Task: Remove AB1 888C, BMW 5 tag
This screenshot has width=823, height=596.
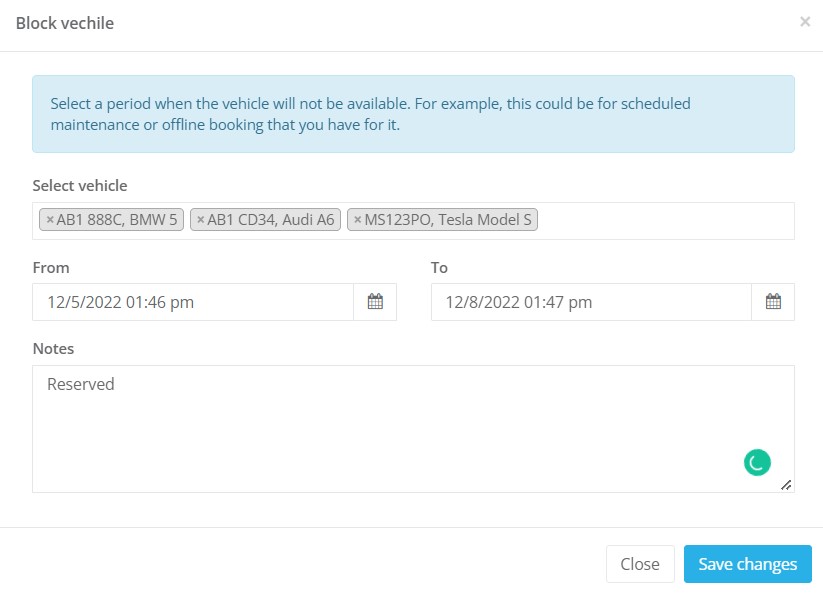Action: point(50,220)
